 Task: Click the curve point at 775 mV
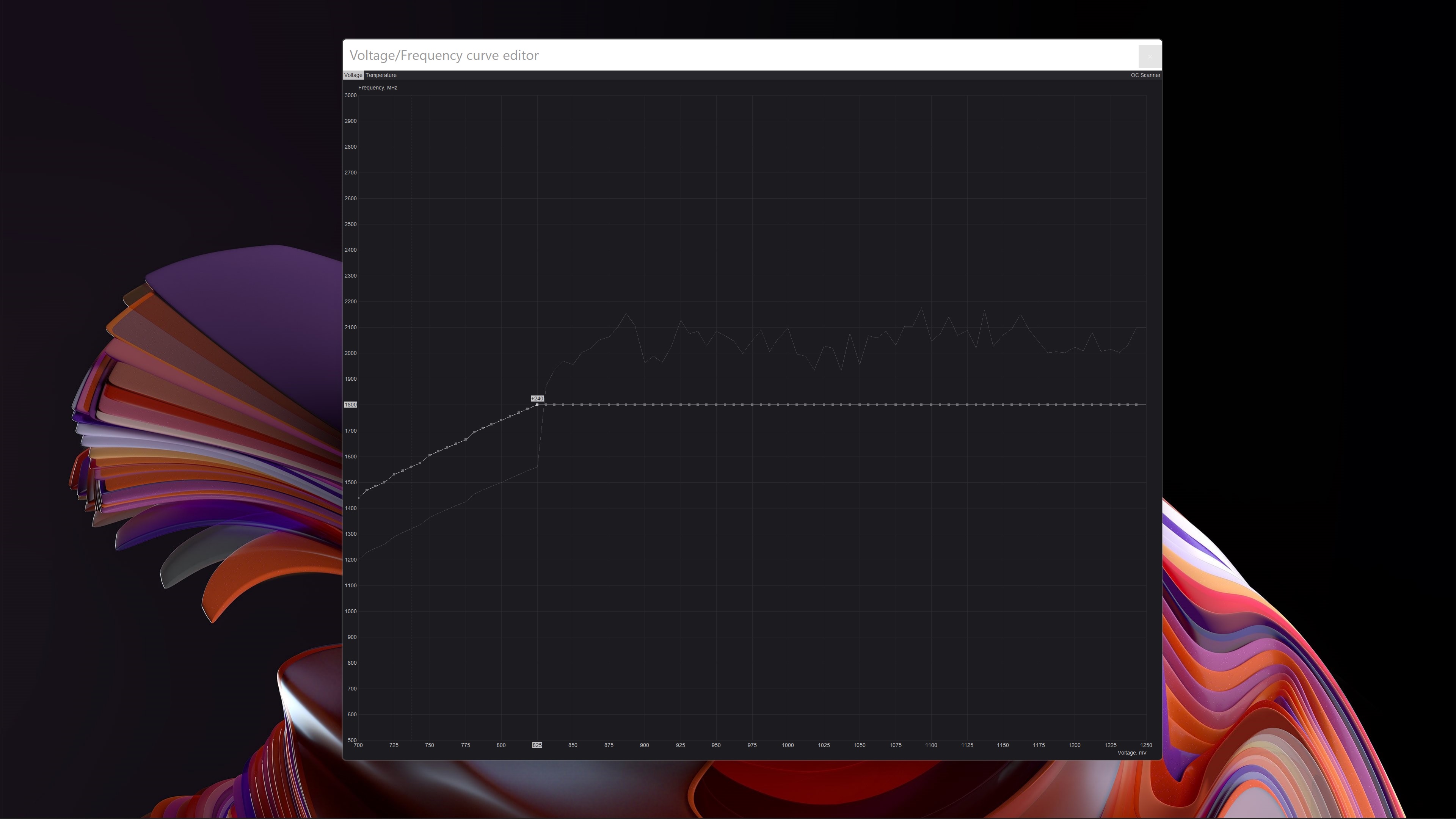(x=466, y=439)
